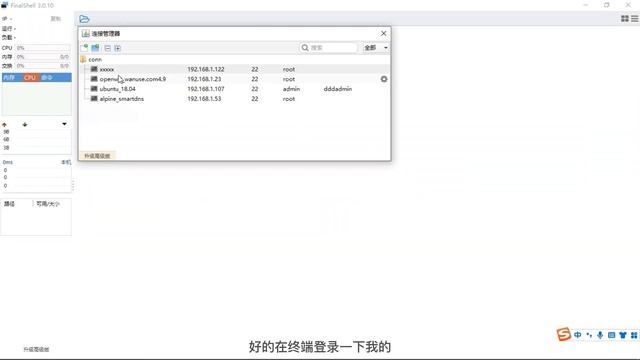Switch to grid layout view icon

point(624,19)
